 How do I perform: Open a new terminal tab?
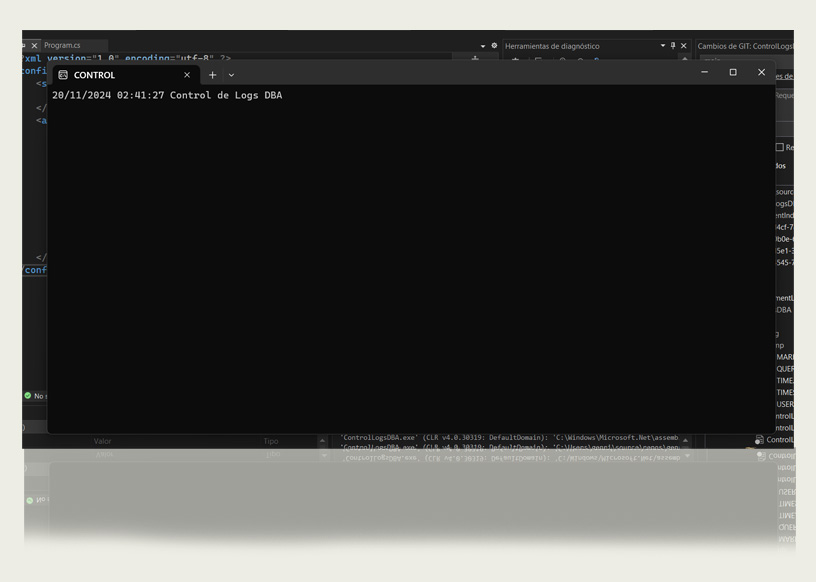point(212,75)
